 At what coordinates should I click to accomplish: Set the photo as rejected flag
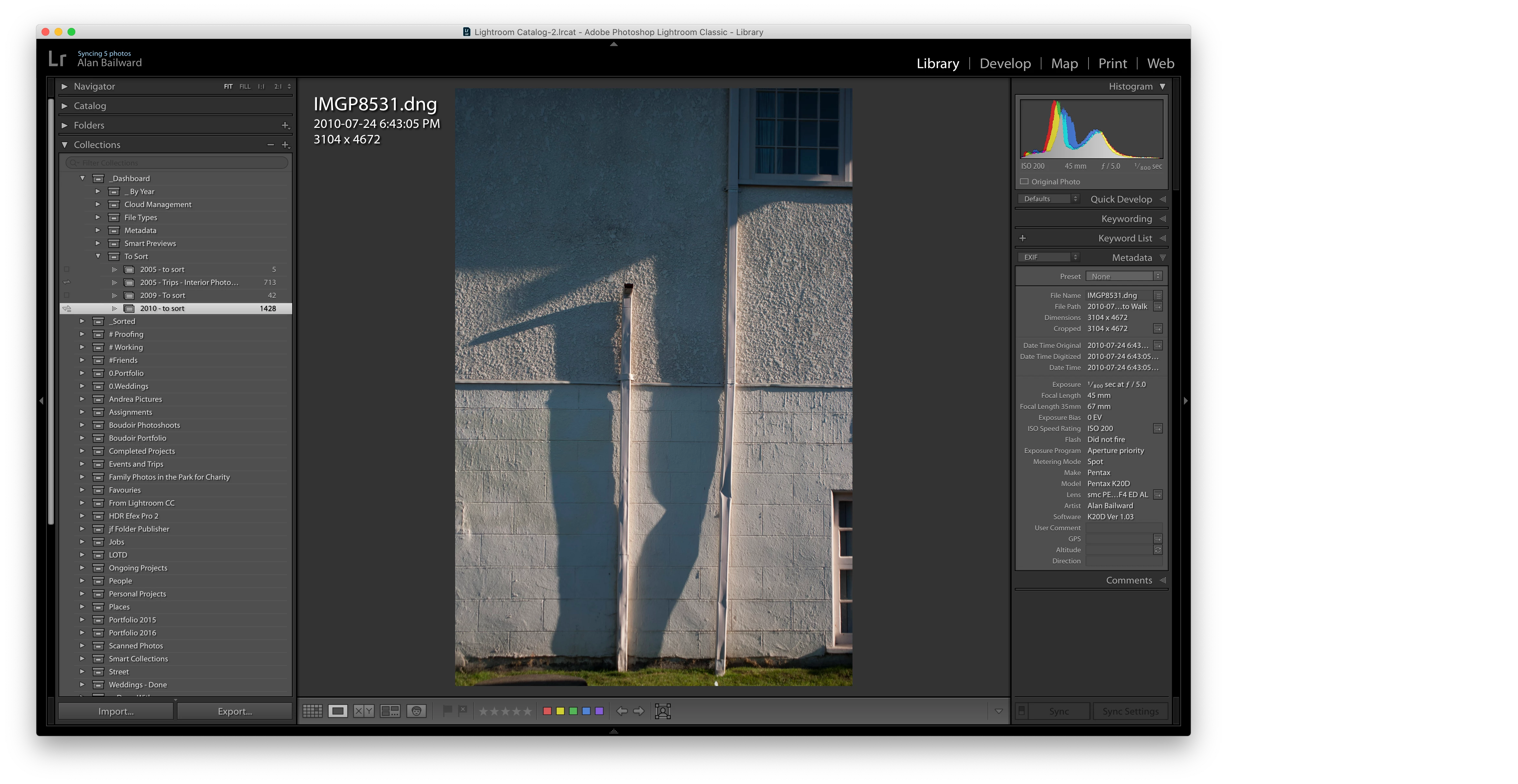(463, 710)
